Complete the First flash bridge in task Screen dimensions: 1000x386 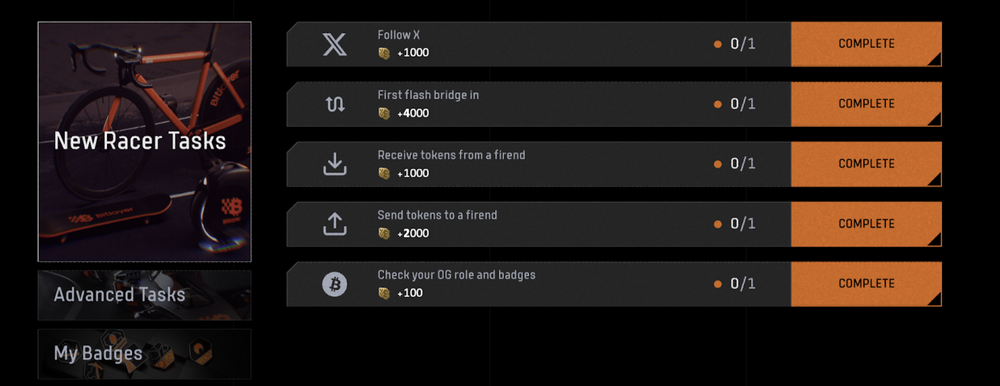[x=866, y=104]
